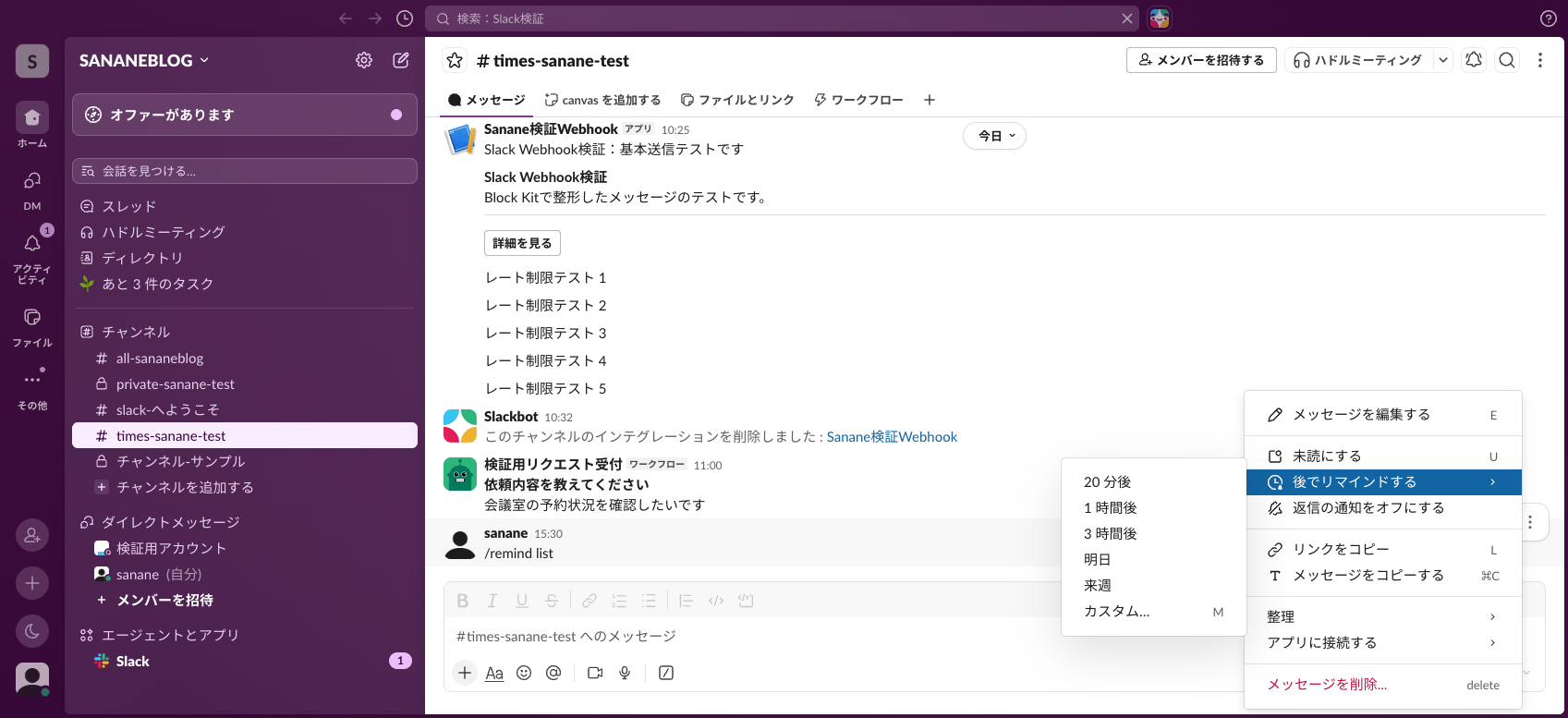1568x718 pixels.
Task: Choose カスタム... reminder option
Action: [x=1152, y=611]
